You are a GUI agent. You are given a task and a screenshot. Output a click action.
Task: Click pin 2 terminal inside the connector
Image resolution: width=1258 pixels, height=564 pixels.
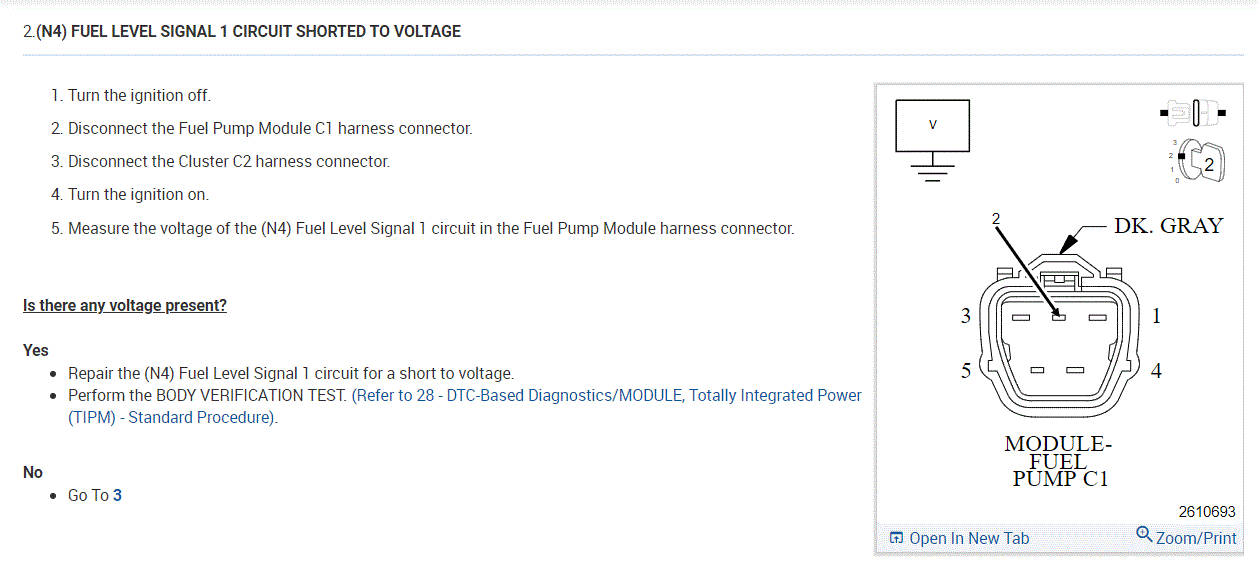coord(1059,318)
